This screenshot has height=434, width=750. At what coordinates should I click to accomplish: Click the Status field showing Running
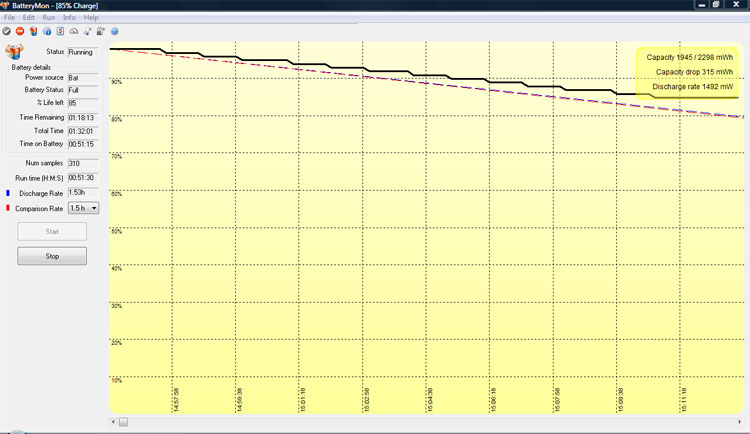(x=83, y=52)
